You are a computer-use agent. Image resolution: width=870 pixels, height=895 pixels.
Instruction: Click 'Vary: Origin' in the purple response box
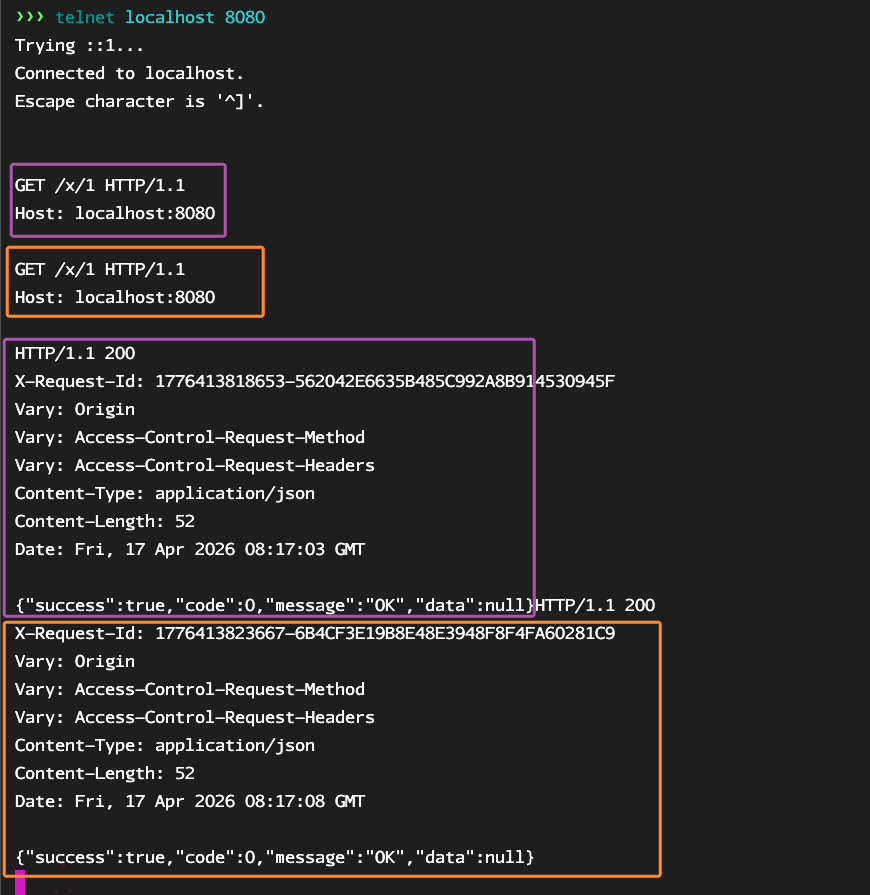click(75, 410)
